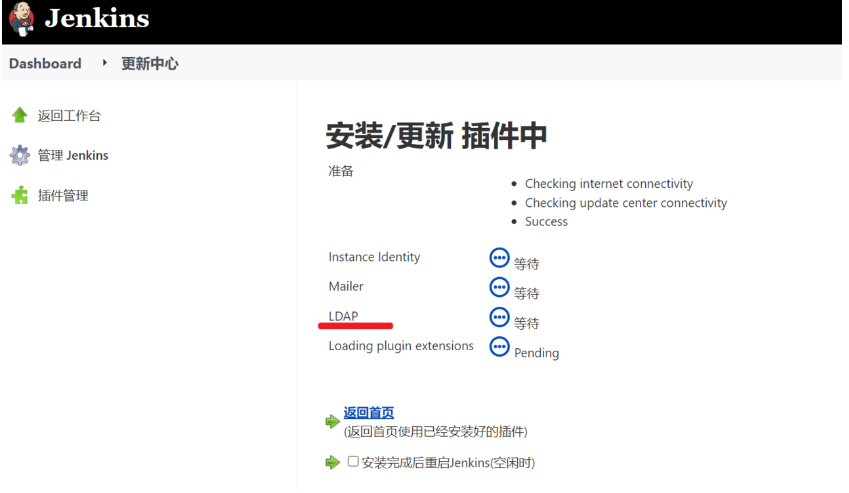Image resolution: width=849 pixels, height=493 pixels.
Task: Click 等待 status next to LDAP
Action: (x=526, y=323)
